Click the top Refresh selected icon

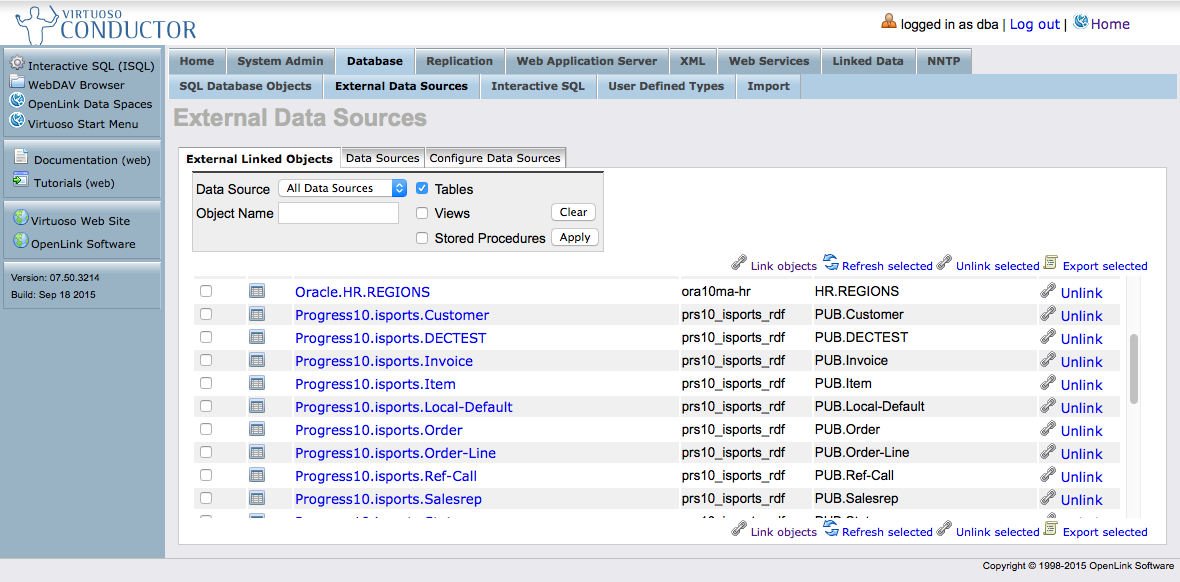(x=830, y=263)
